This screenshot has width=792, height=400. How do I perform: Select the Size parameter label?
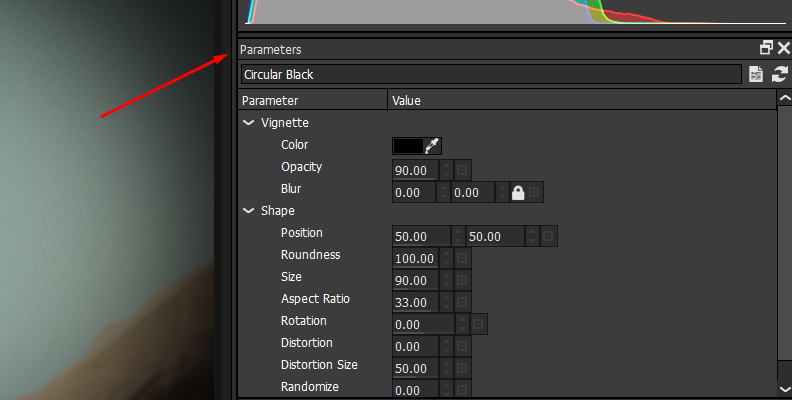point(291,277)
